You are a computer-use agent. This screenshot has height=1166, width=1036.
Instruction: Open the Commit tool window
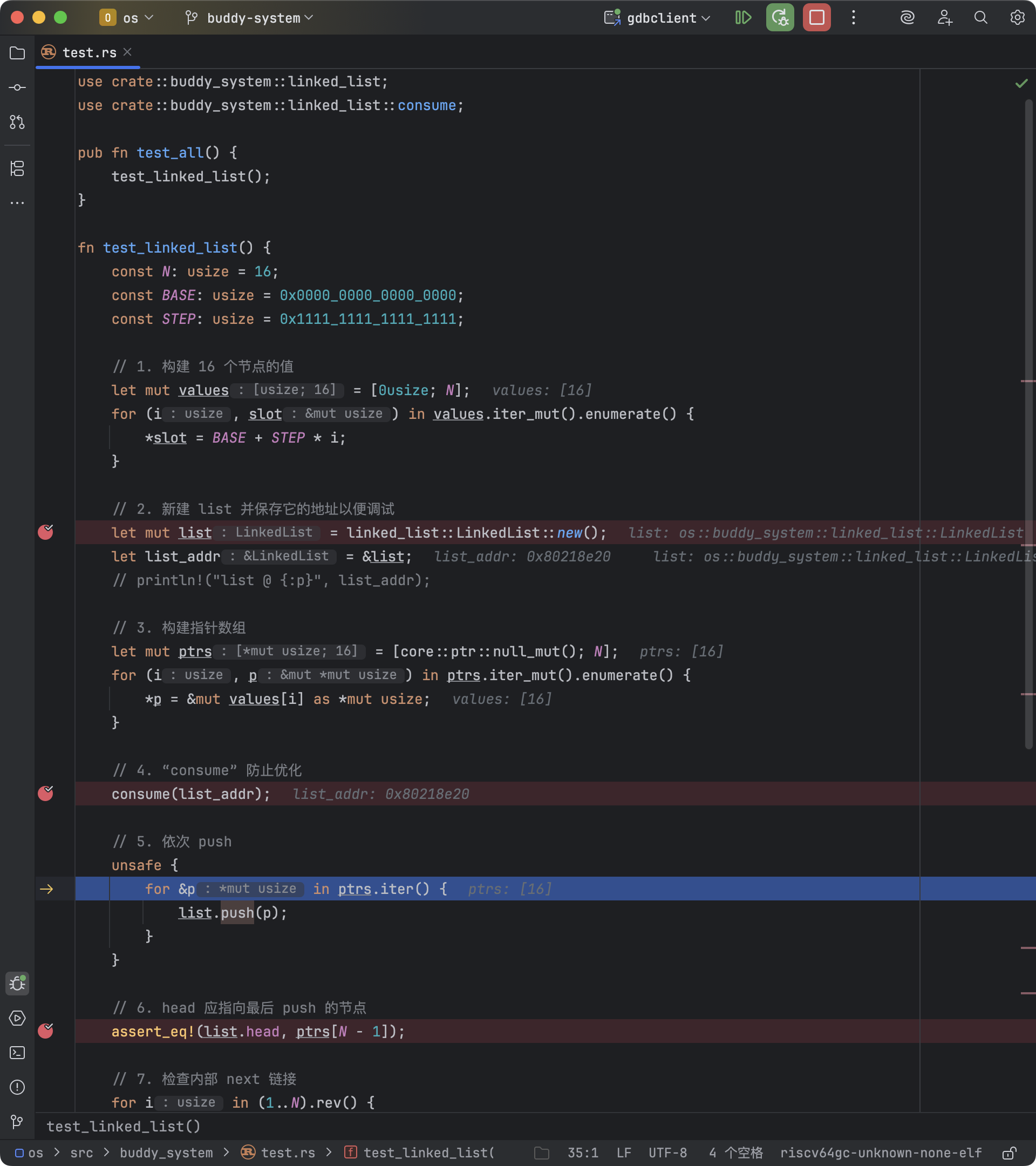(x=17, y=87)
